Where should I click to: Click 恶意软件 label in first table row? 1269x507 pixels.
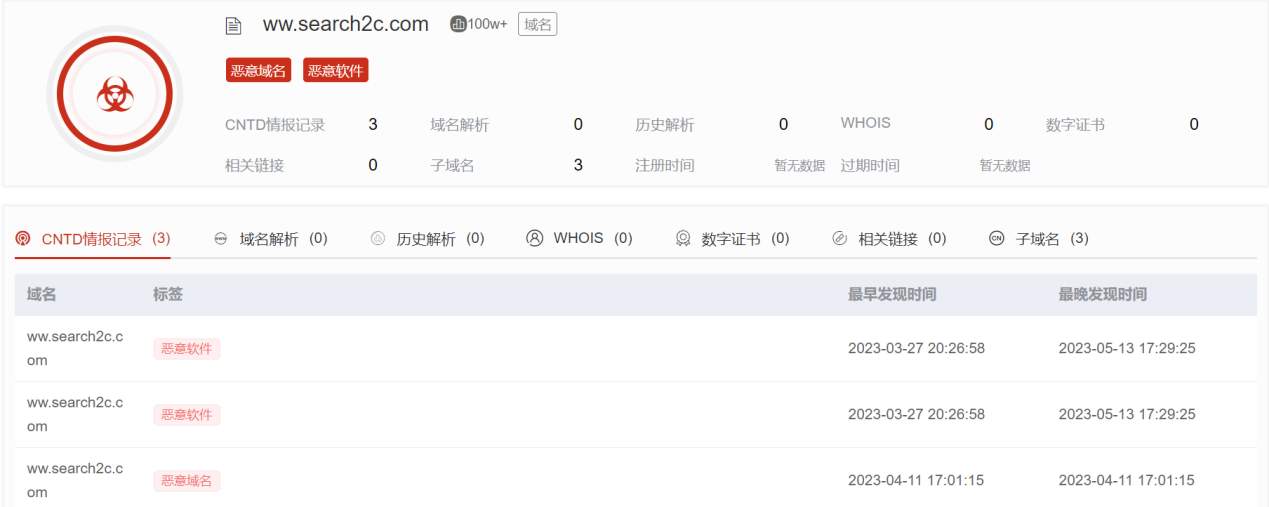[x=187, y=348]
